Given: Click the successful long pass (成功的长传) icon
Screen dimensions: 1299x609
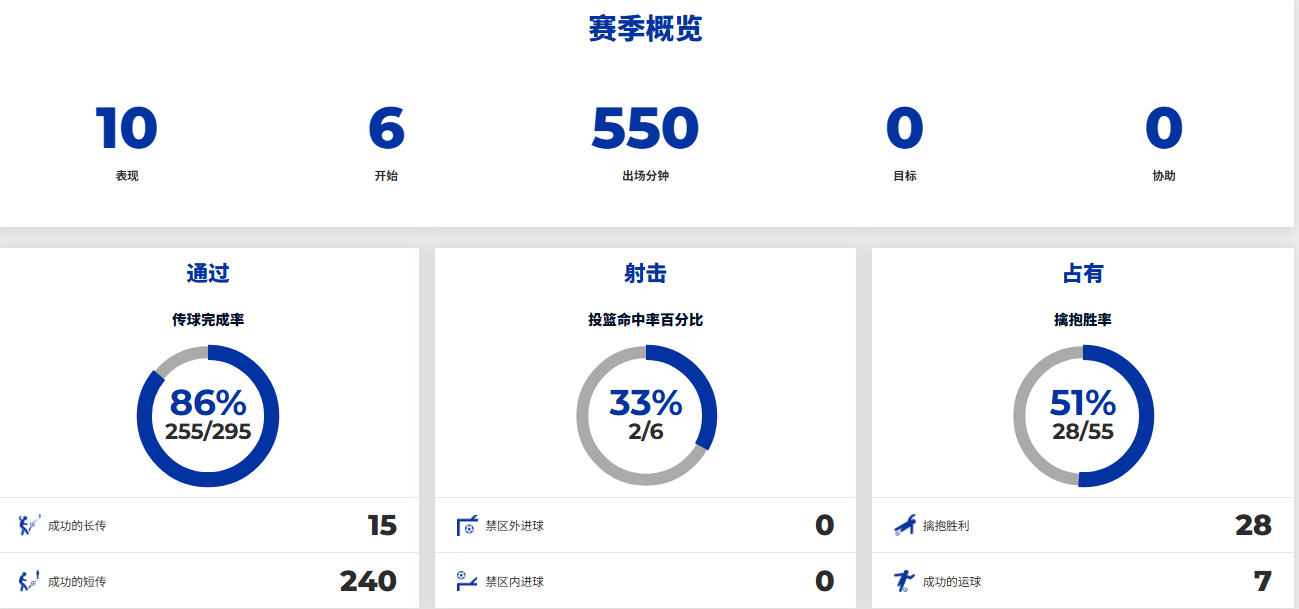Looking at the screenshot, I should point(29,525).
